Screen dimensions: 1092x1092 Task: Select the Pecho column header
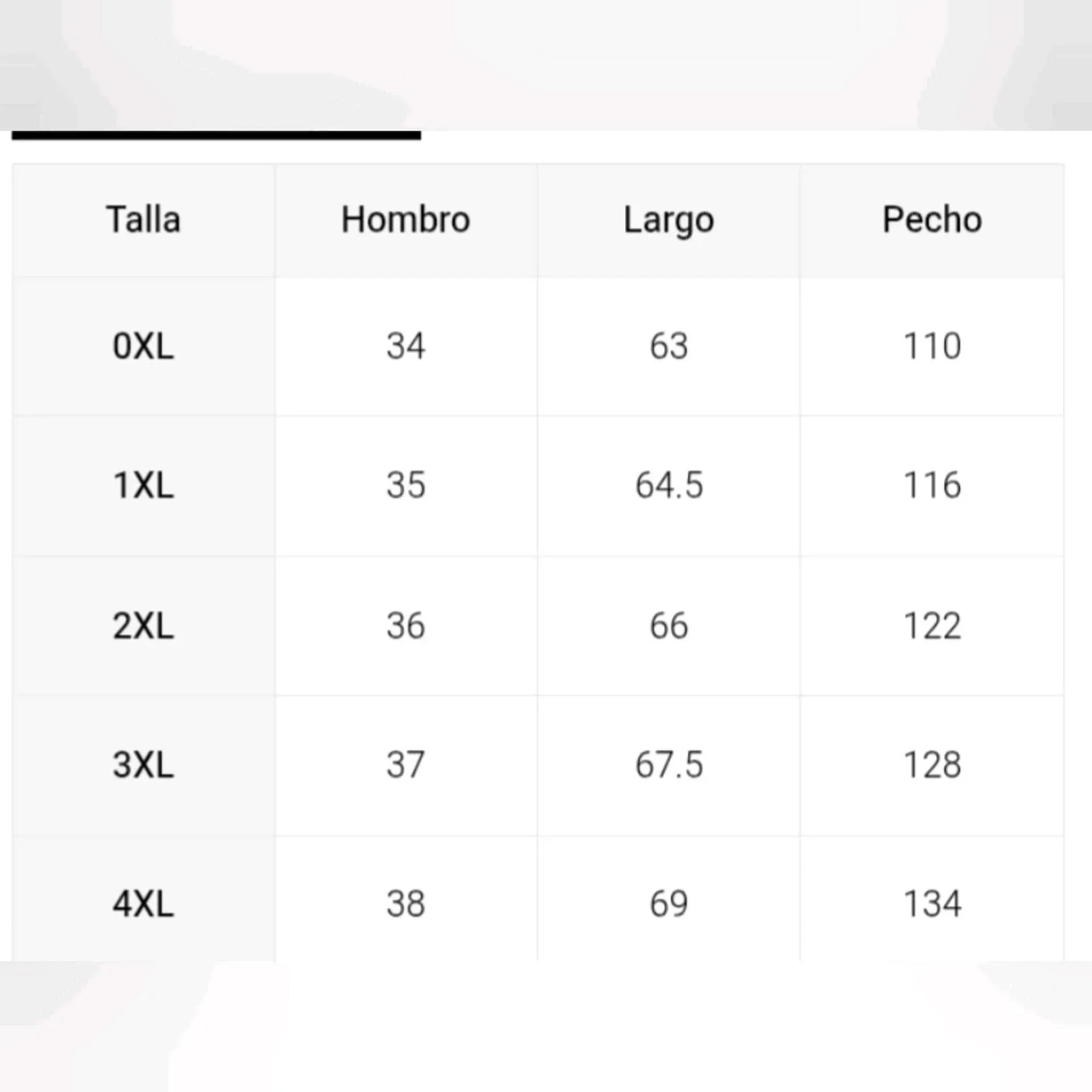(932, 220)
